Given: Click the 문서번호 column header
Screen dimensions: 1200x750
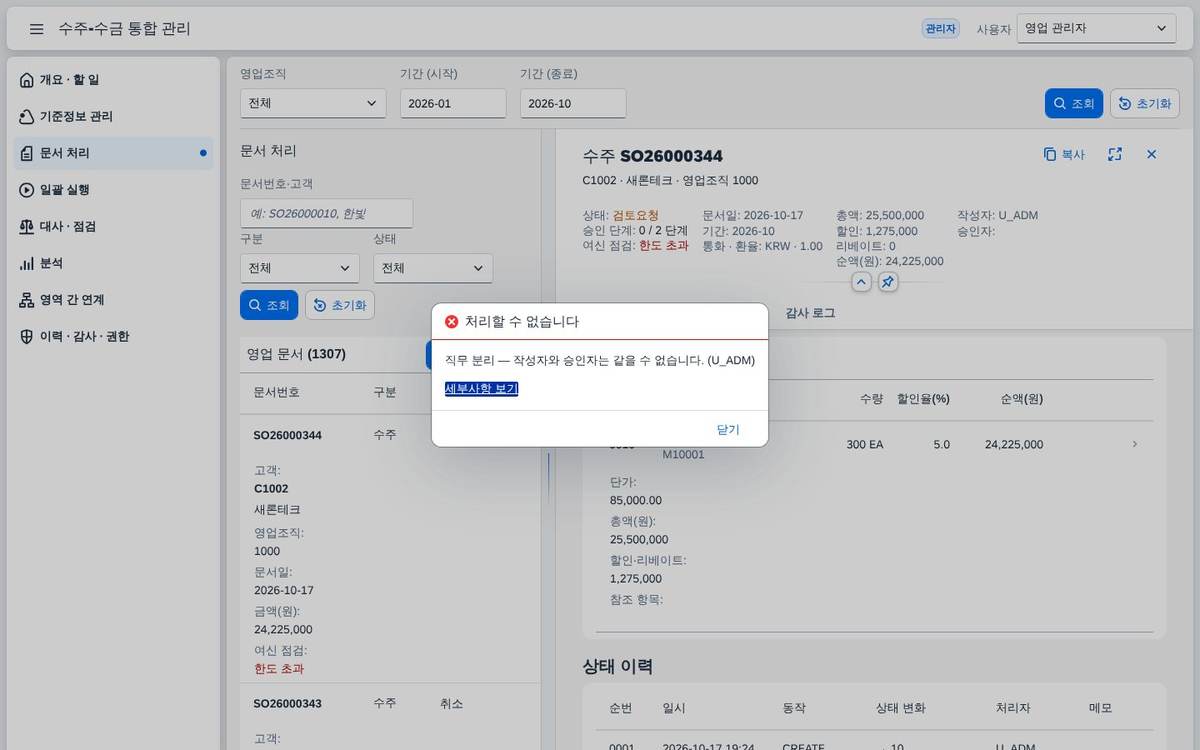Looking at the screenshot, I should pyautogui.click(x=276, y=392).
